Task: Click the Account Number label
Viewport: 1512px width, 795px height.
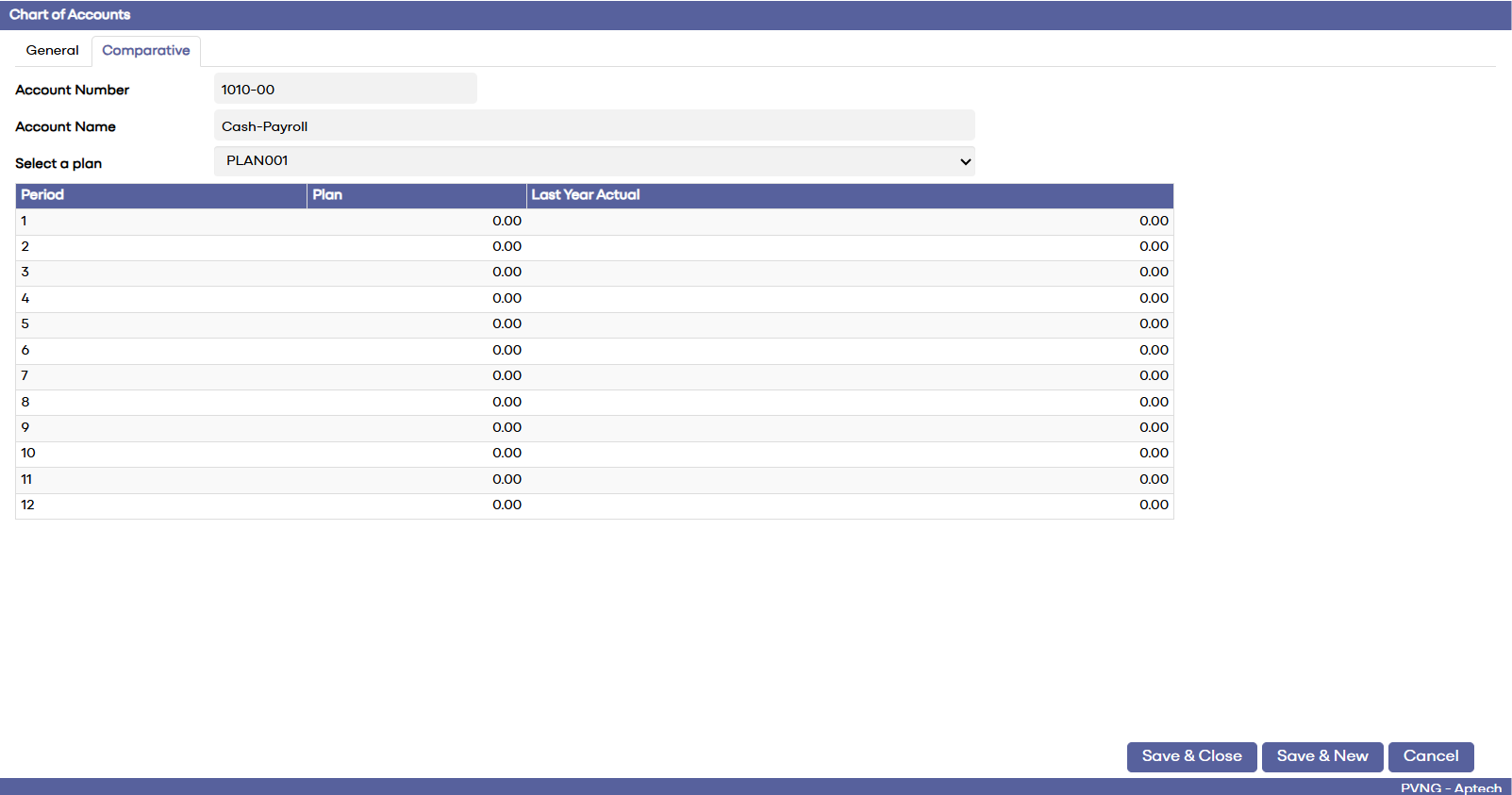Action: 73,90
